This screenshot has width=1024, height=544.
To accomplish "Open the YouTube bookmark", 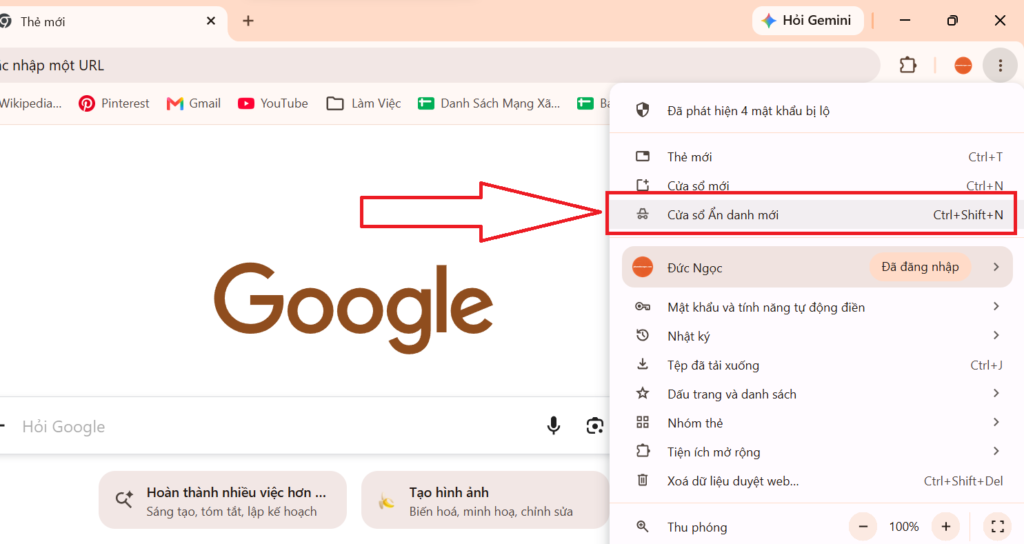I will click(x=273, y=103).
